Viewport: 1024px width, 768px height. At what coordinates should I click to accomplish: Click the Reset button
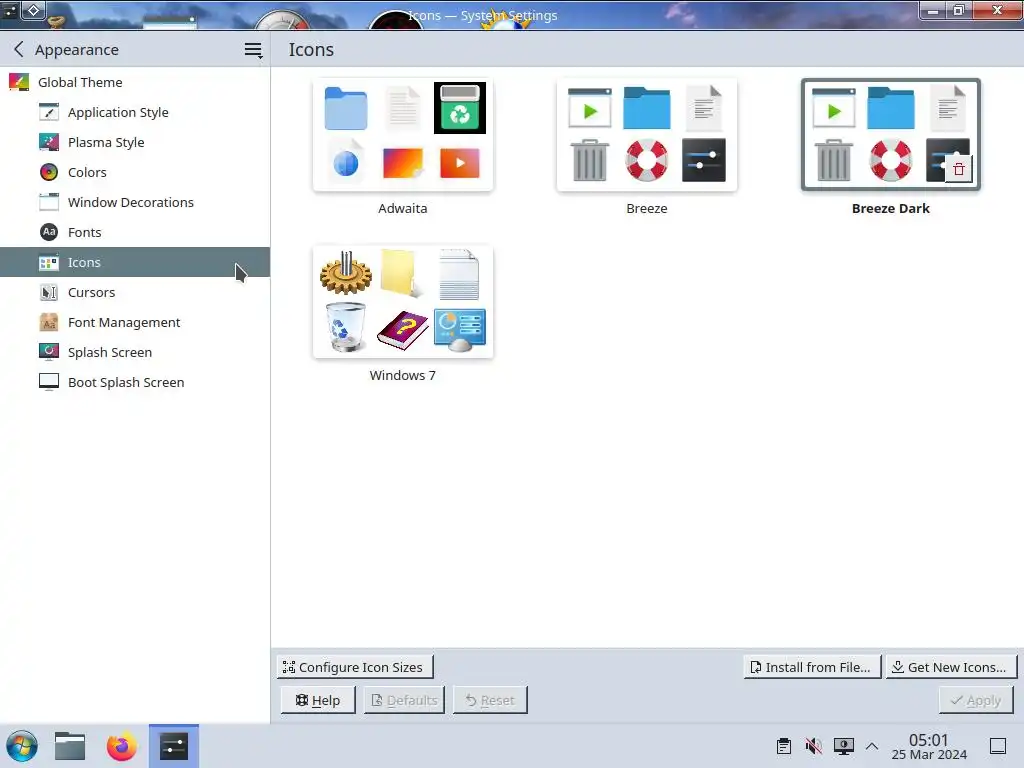(x=490, y=700)
